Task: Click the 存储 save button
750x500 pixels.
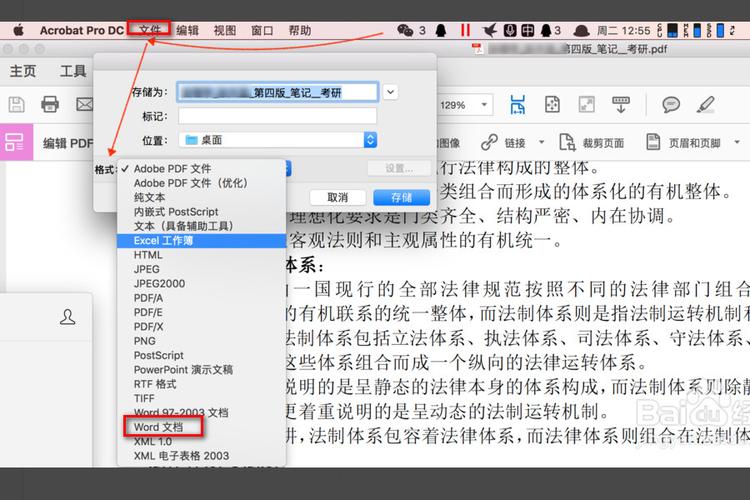Action: click(401, 197)
